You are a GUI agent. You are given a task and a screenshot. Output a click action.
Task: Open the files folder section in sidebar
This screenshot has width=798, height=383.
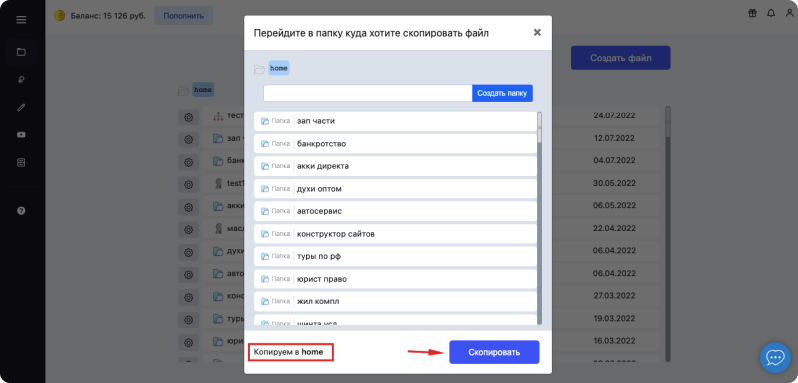click(21, 52)
